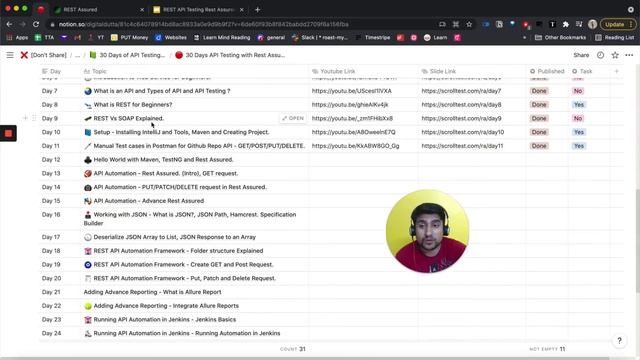Open the Day column header menu
Image resolution: width=640 pixels, height=360 pixels.
(x=51, y=71)
